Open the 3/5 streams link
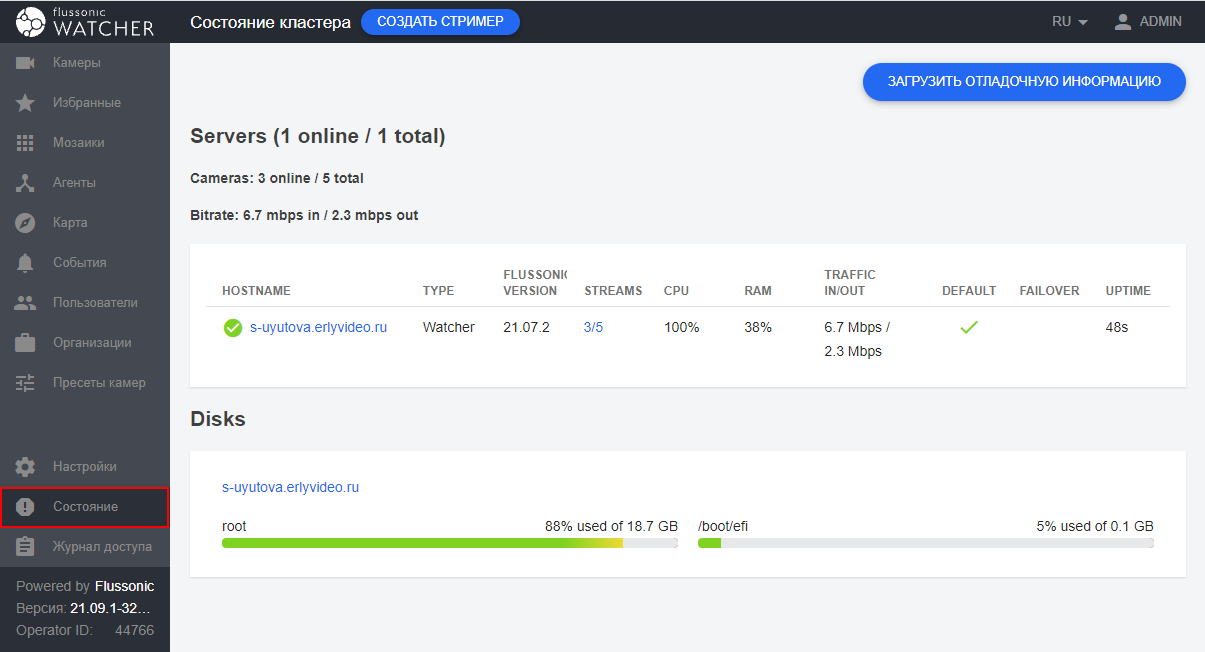 pos(593,327)
